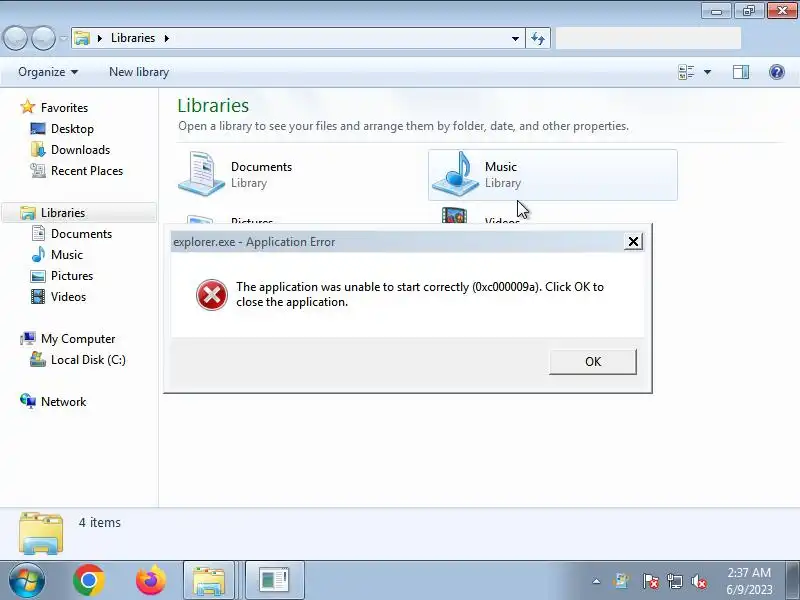This screenshot has width=800, height=600.
Task: Click OK in the Application Error dialog
Action: tap(592, 362)
